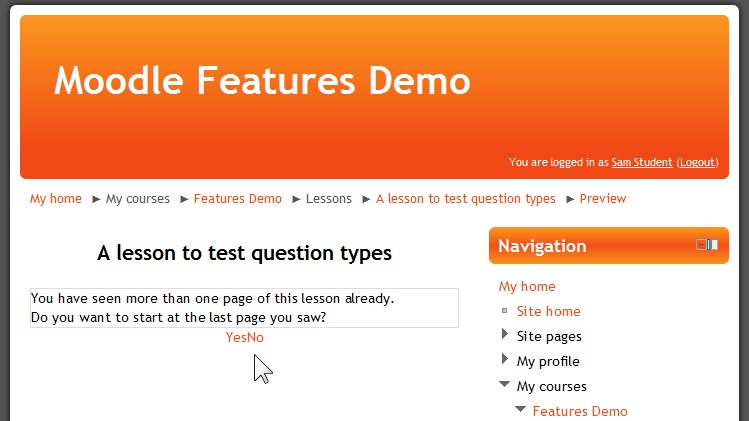Click Yes to resume at last page

coord(235,337)
